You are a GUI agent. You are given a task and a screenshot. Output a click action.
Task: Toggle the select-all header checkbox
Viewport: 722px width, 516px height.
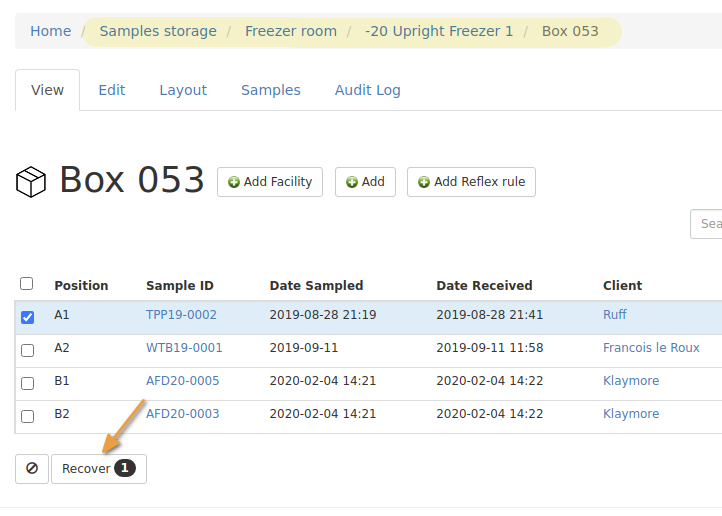[27, 284]
